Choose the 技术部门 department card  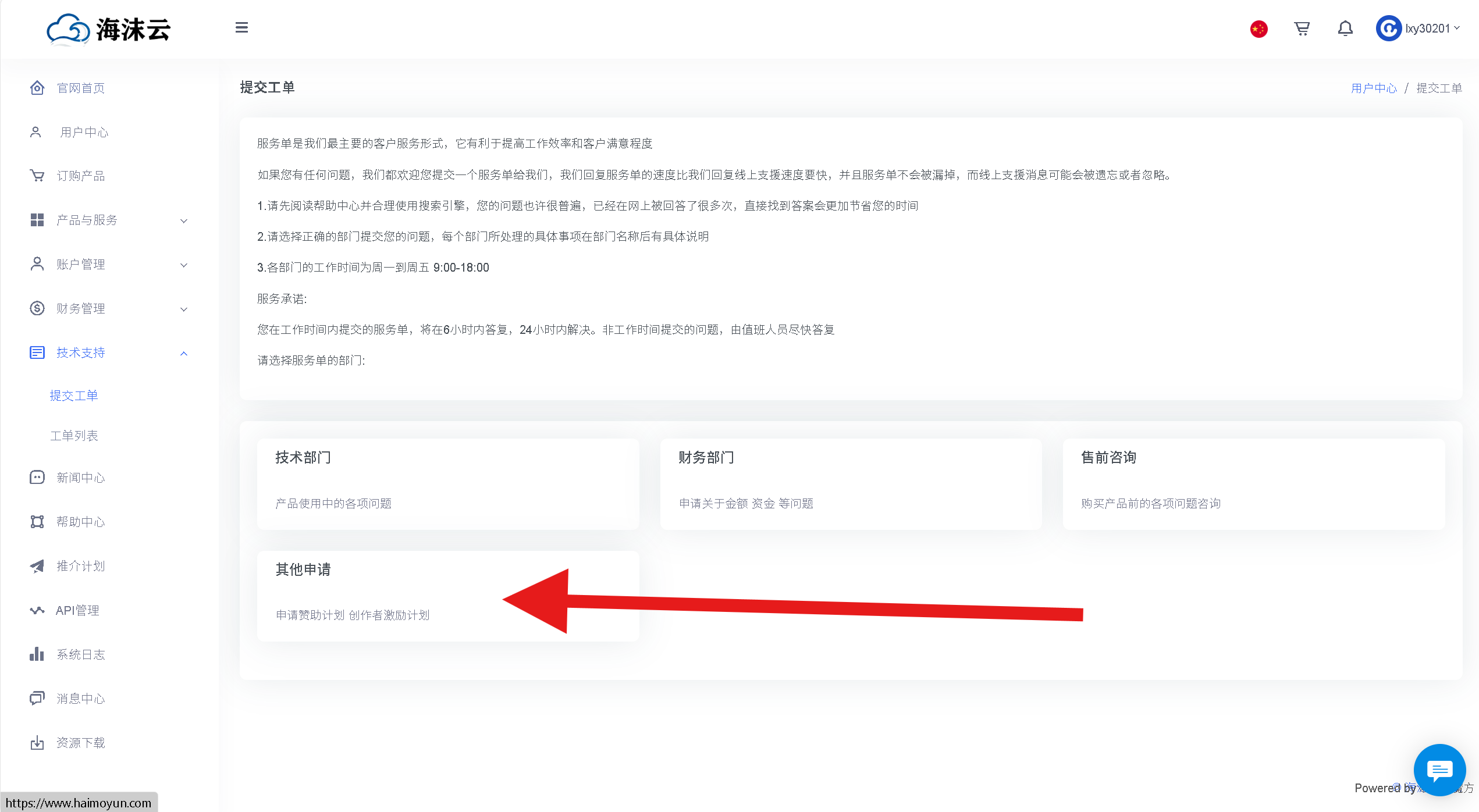tap(447, 483)
